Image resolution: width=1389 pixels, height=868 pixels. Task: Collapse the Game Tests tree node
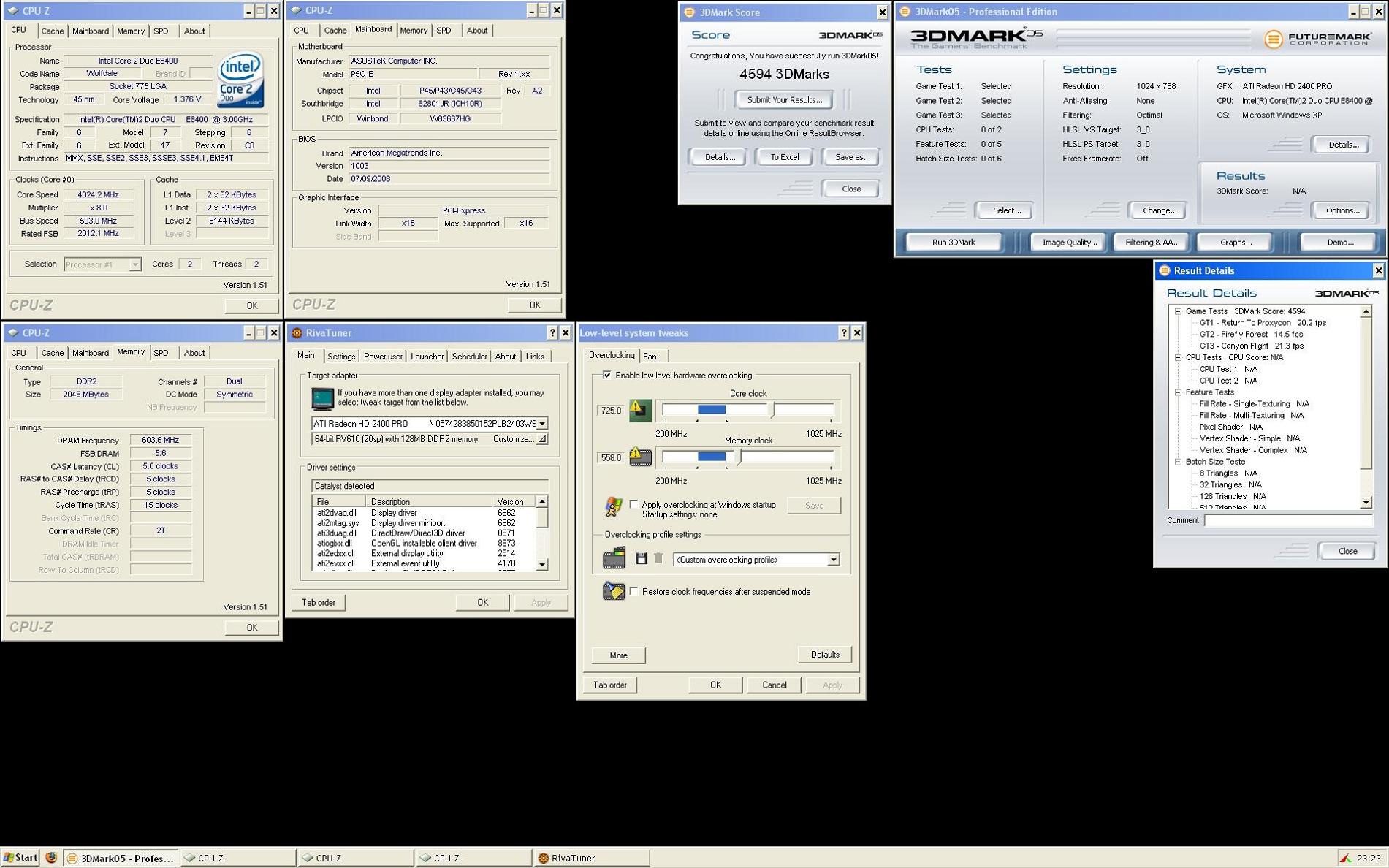pos(1178,311)
